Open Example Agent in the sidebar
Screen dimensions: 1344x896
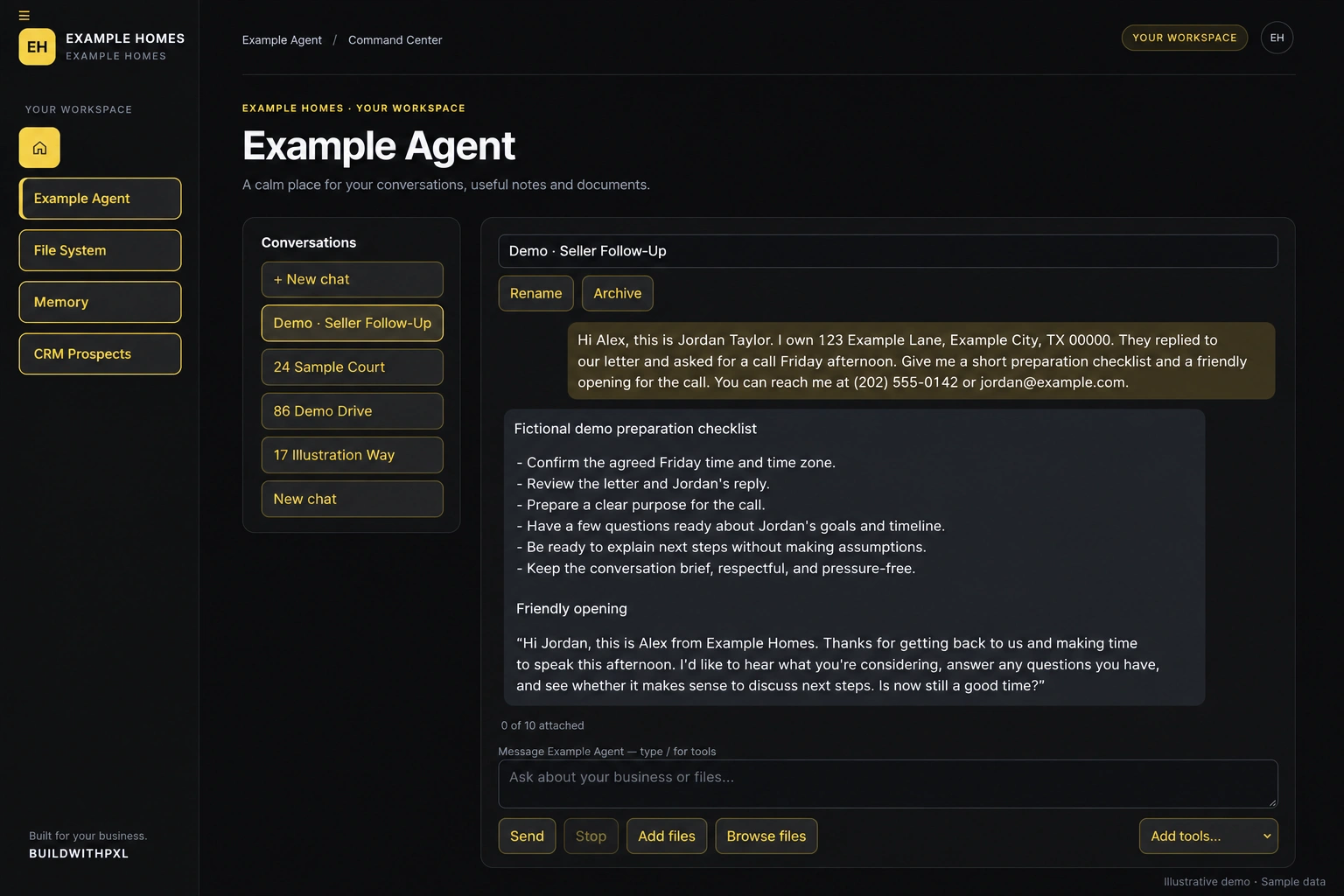tap(100, 199)
